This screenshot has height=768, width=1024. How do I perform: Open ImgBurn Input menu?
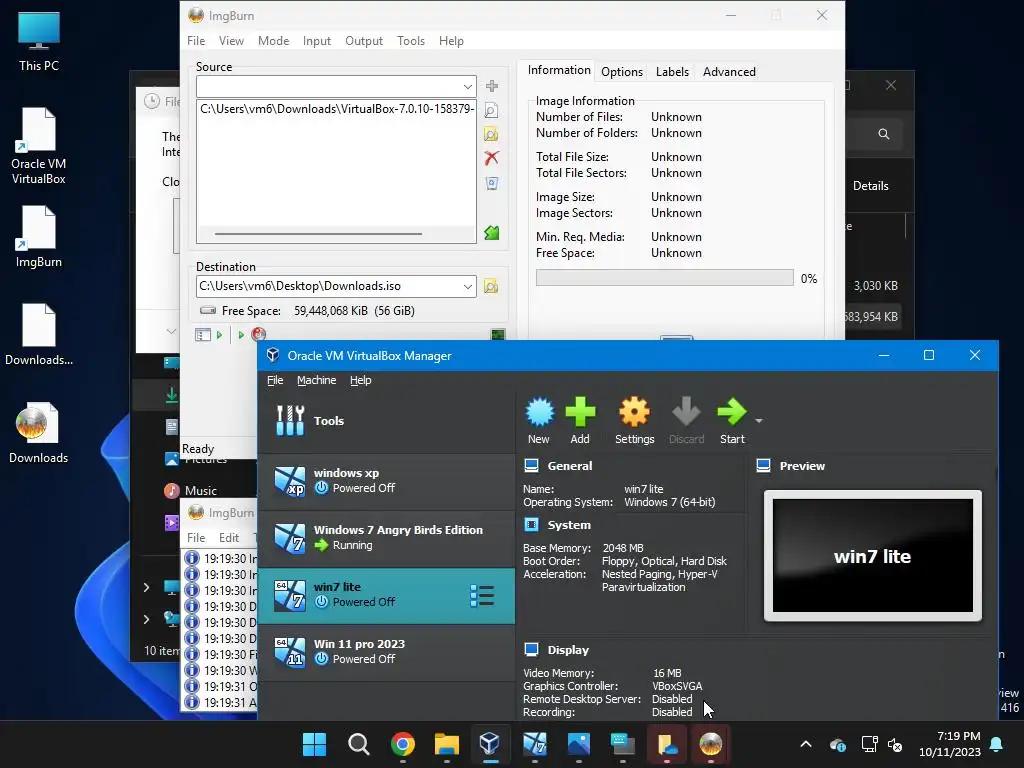coord(317,40)
